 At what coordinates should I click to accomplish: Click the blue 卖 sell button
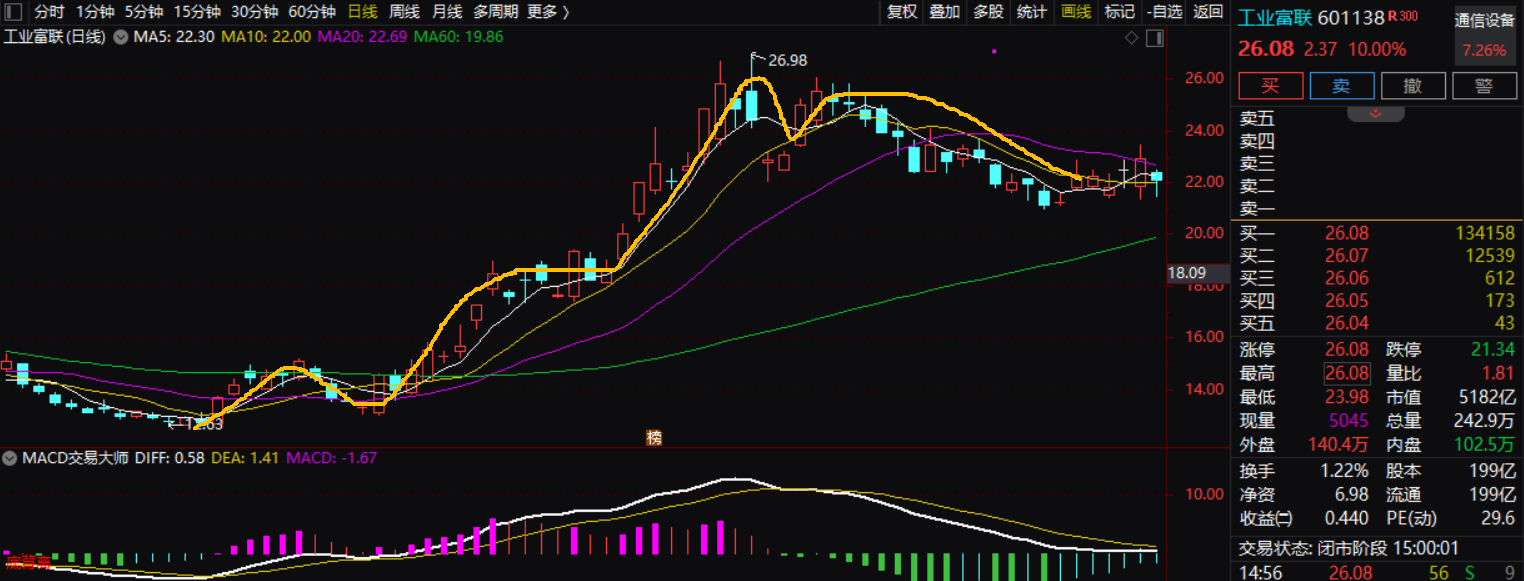1341,86
